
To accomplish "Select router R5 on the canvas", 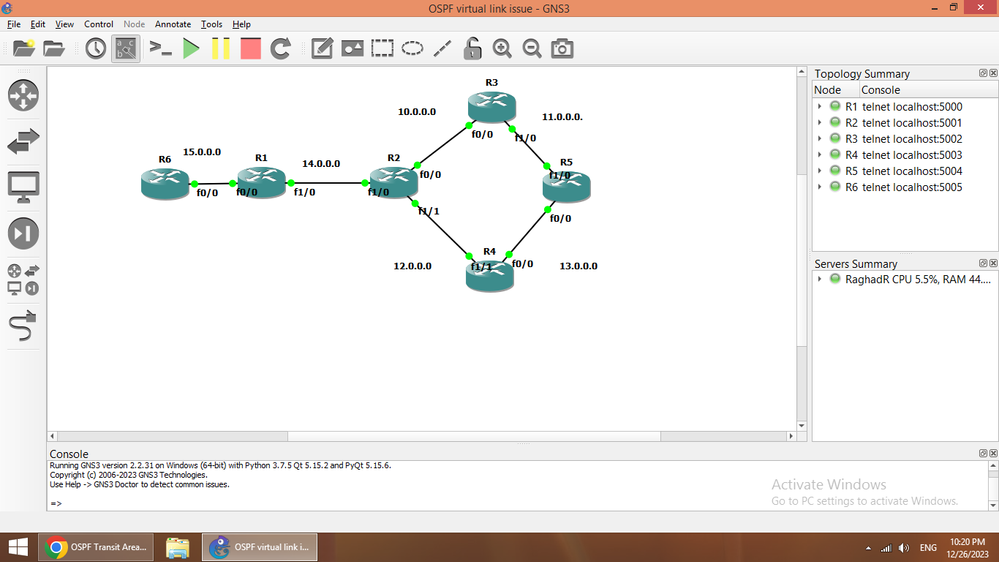I will coord(566,187).
